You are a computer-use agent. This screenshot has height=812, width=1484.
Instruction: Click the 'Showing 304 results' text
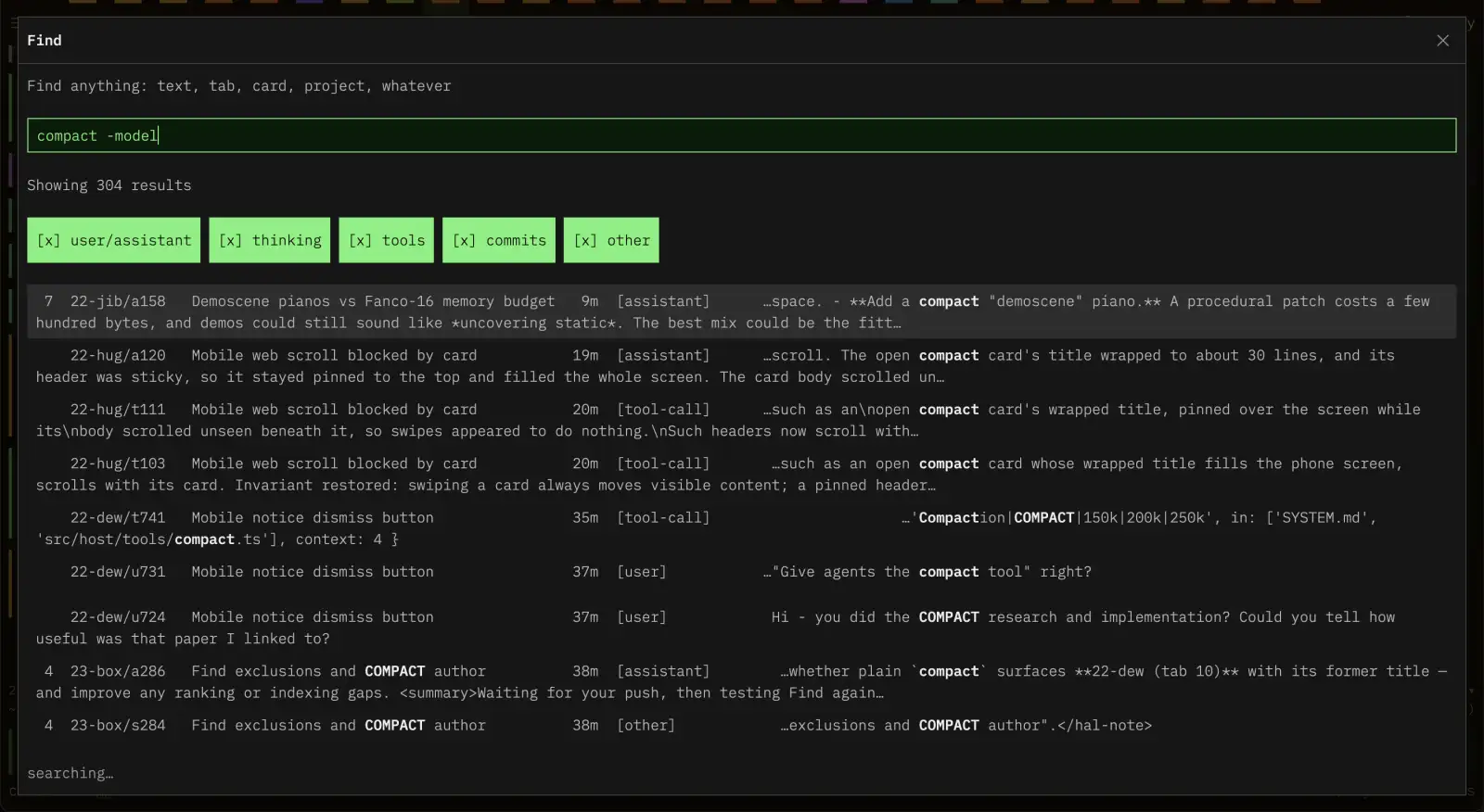click(x=109, y=185)
